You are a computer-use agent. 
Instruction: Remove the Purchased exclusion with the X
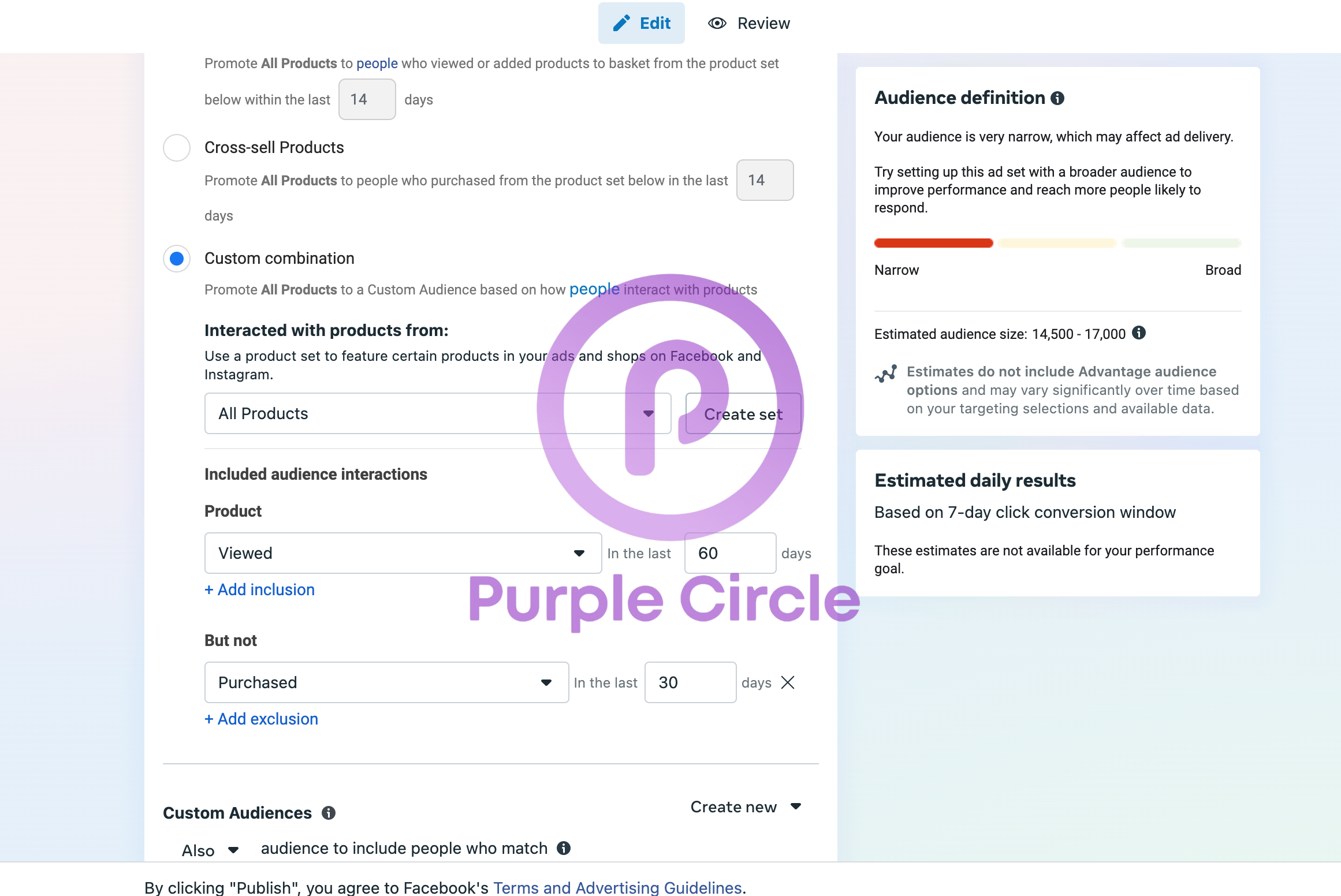(x=788, y=682)
